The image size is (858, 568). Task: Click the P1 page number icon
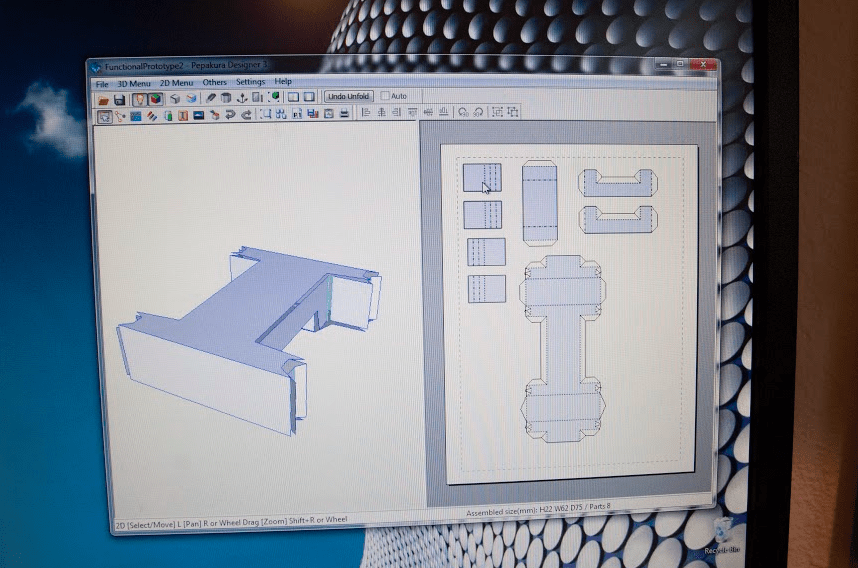click(x=297, y=114)
